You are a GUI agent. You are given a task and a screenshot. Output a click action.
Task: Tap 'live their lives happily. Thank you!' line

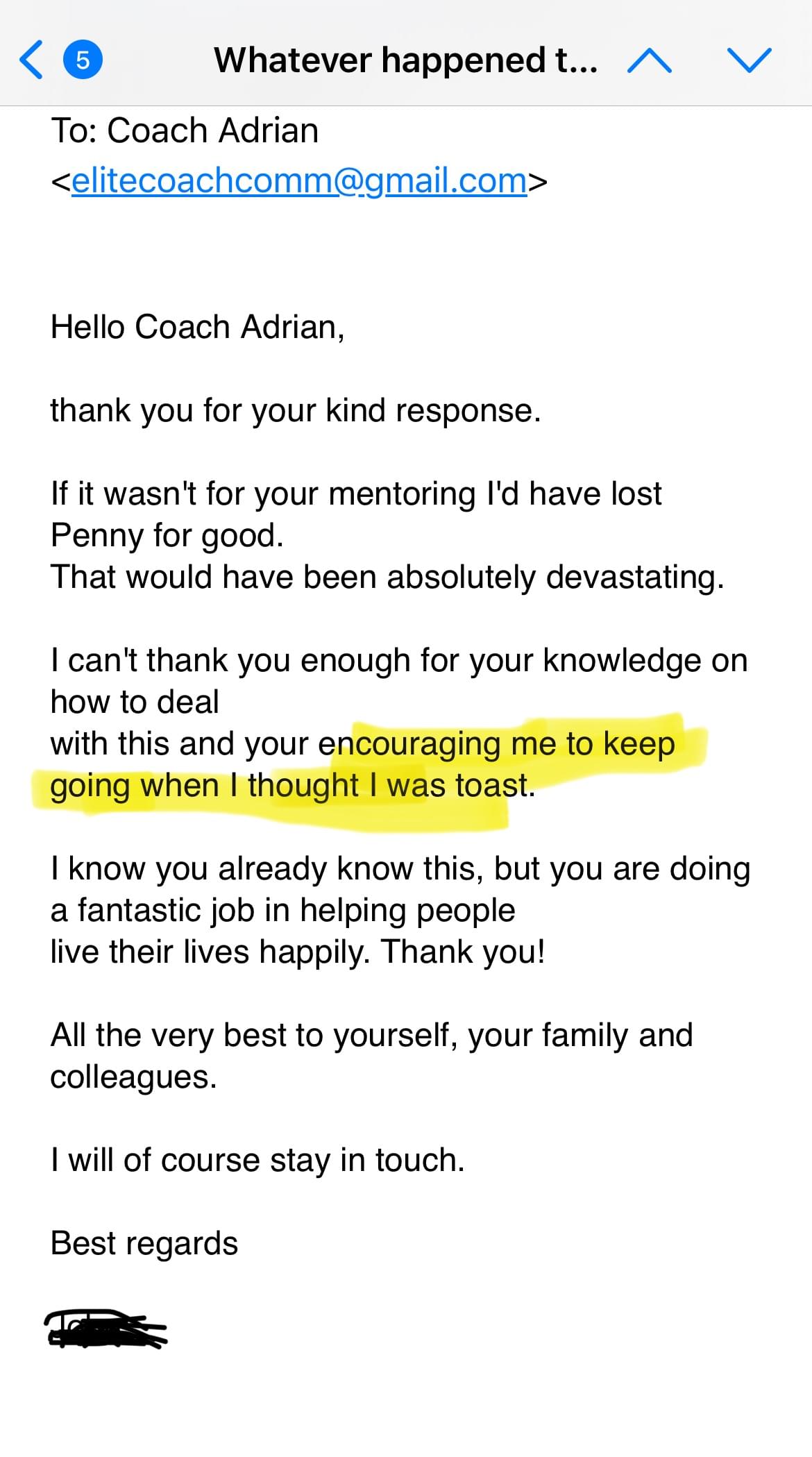pos(298,952)
